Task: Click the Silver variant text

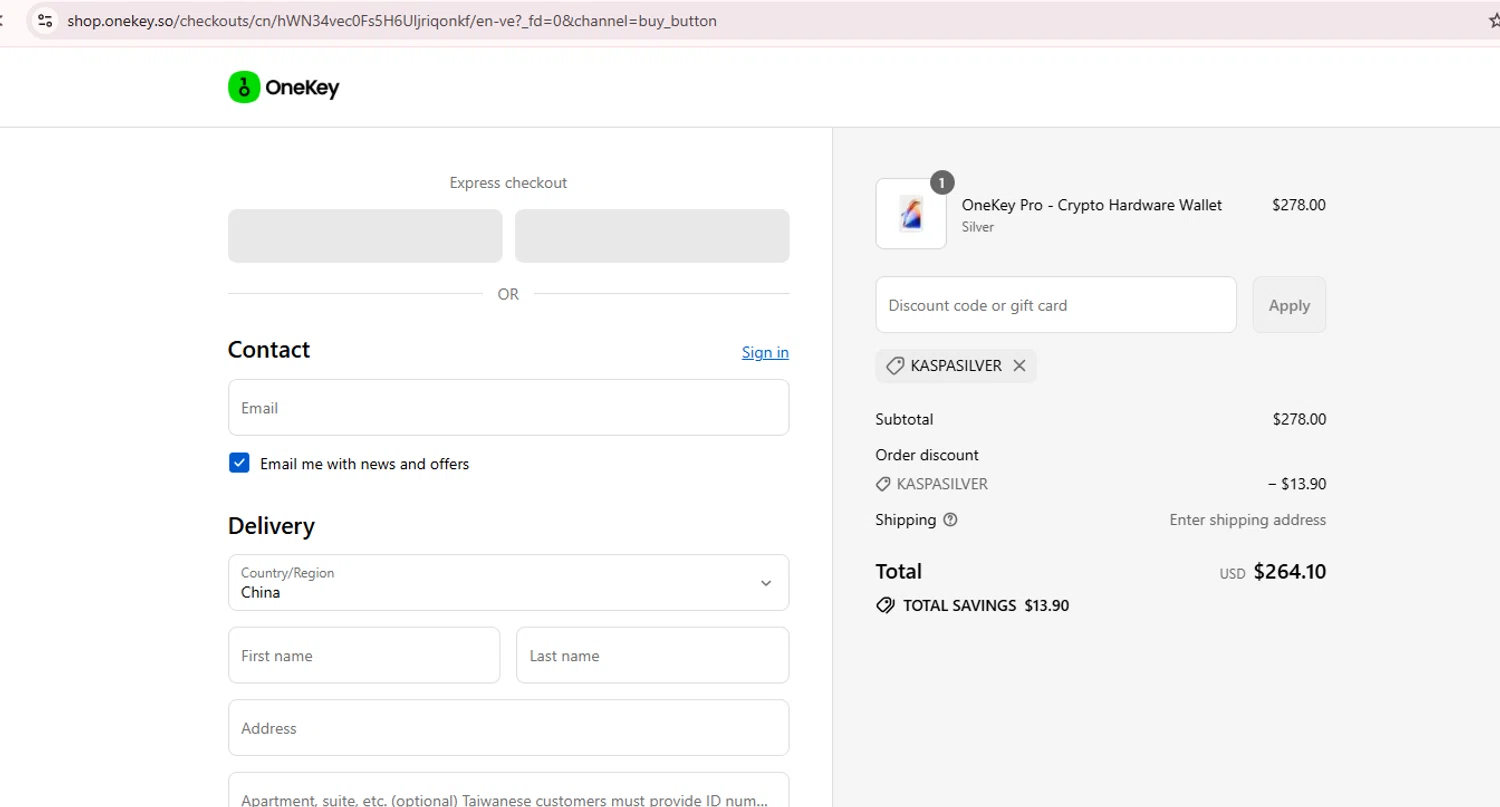Action: 978,227
